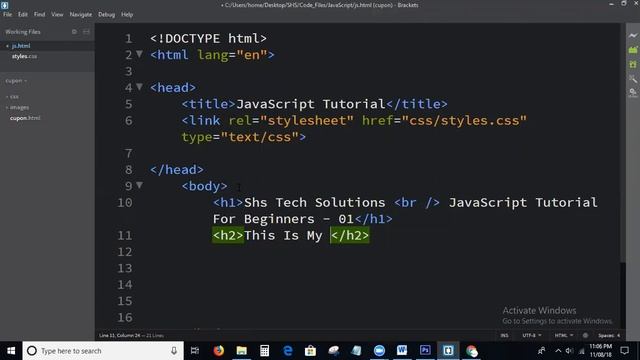
Task: Expand the css folder in the project tree
Action: (x=13, y=97)
